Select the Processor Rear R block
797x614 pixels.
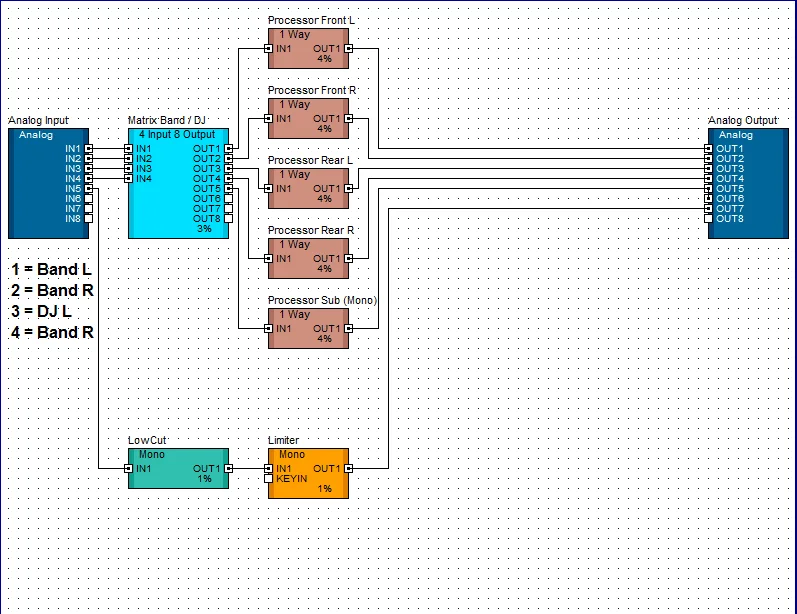[309, 259]
